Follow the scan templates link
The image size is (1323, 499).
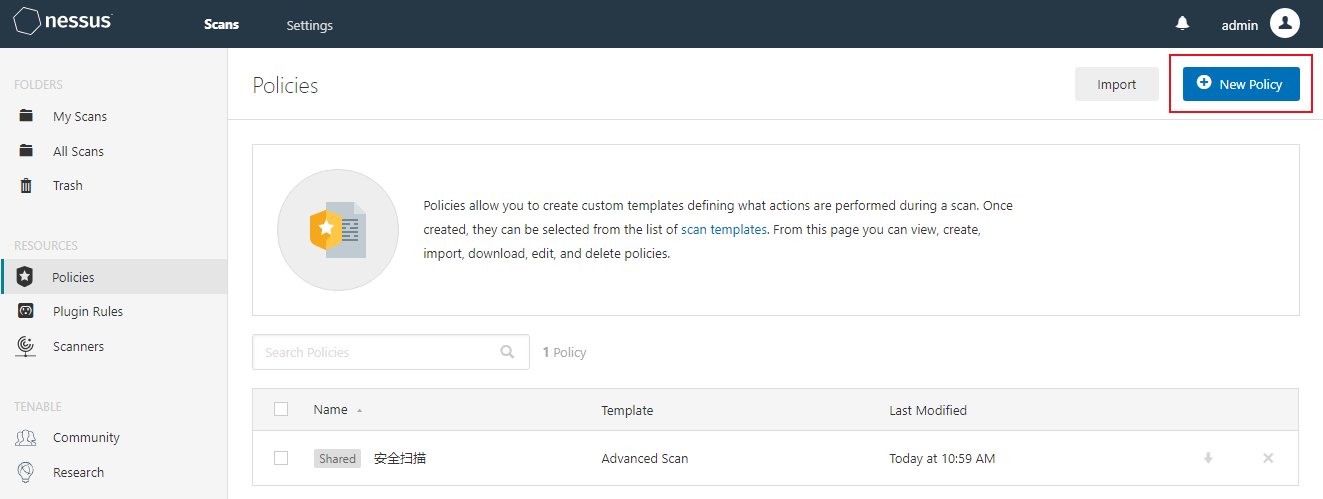coord(724,229)
